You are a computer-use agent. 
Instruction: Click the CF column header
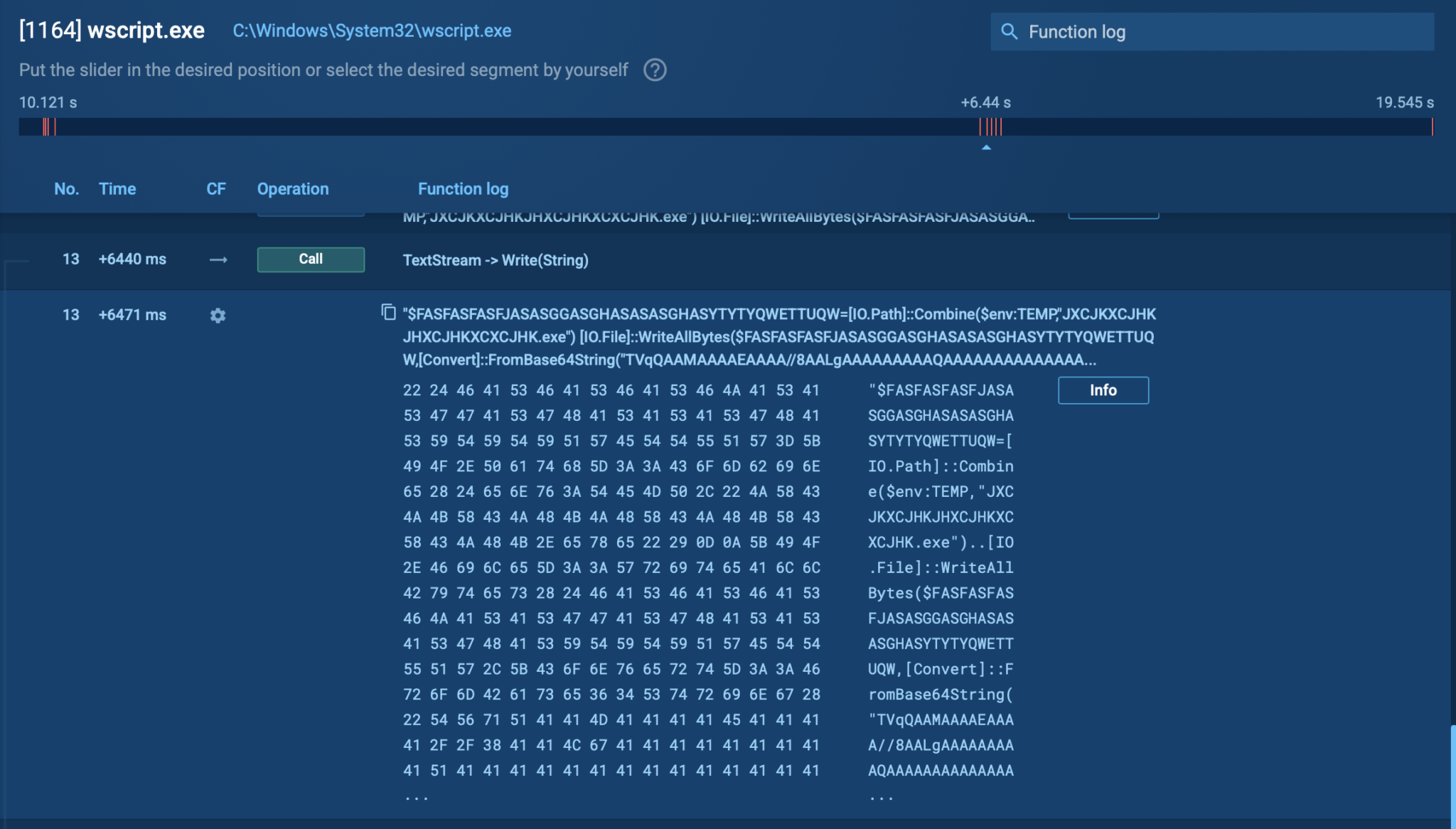(x=215, y=189)
